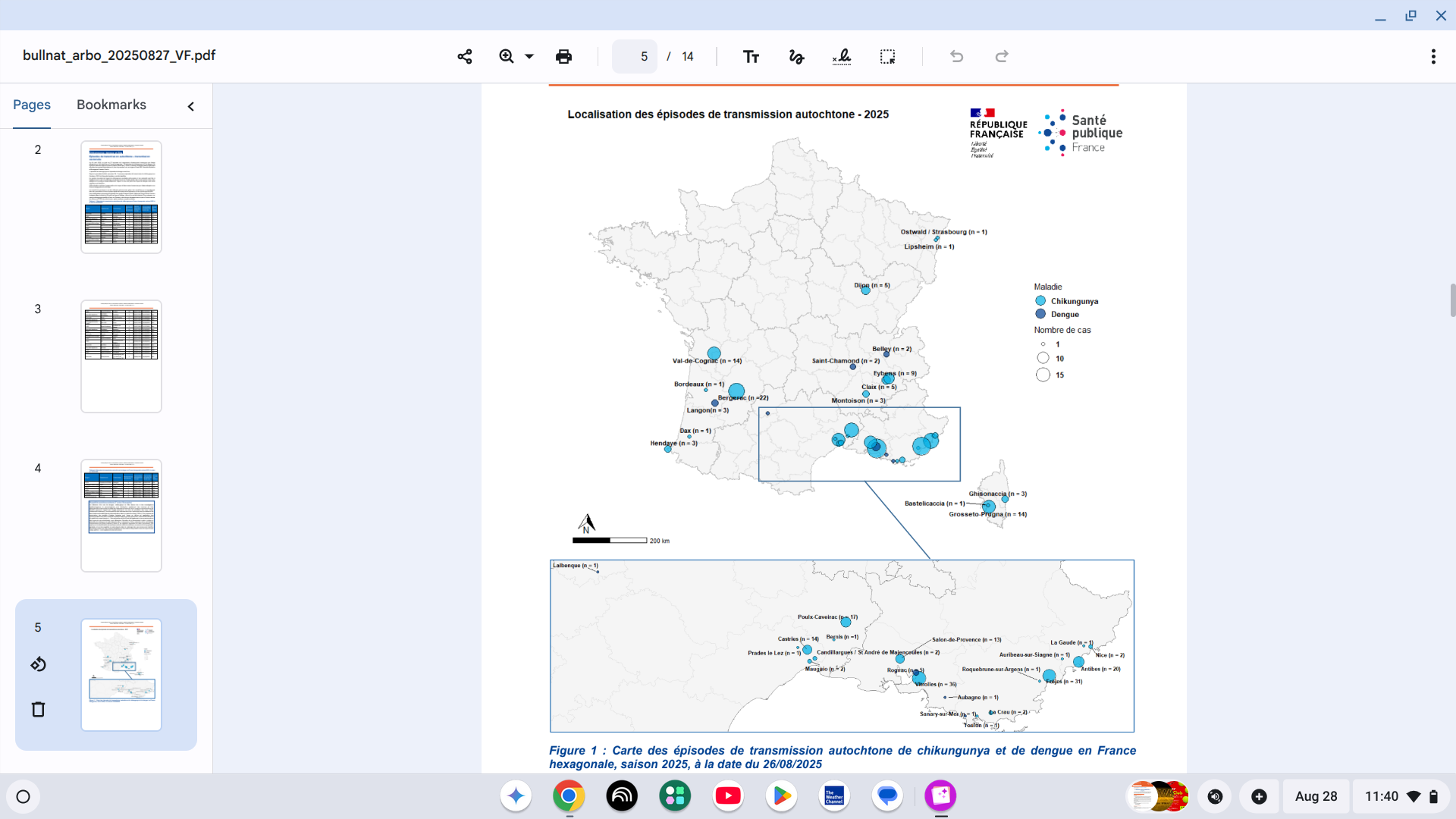Open the three-dot more options menu

click(x=1432, y=56)
